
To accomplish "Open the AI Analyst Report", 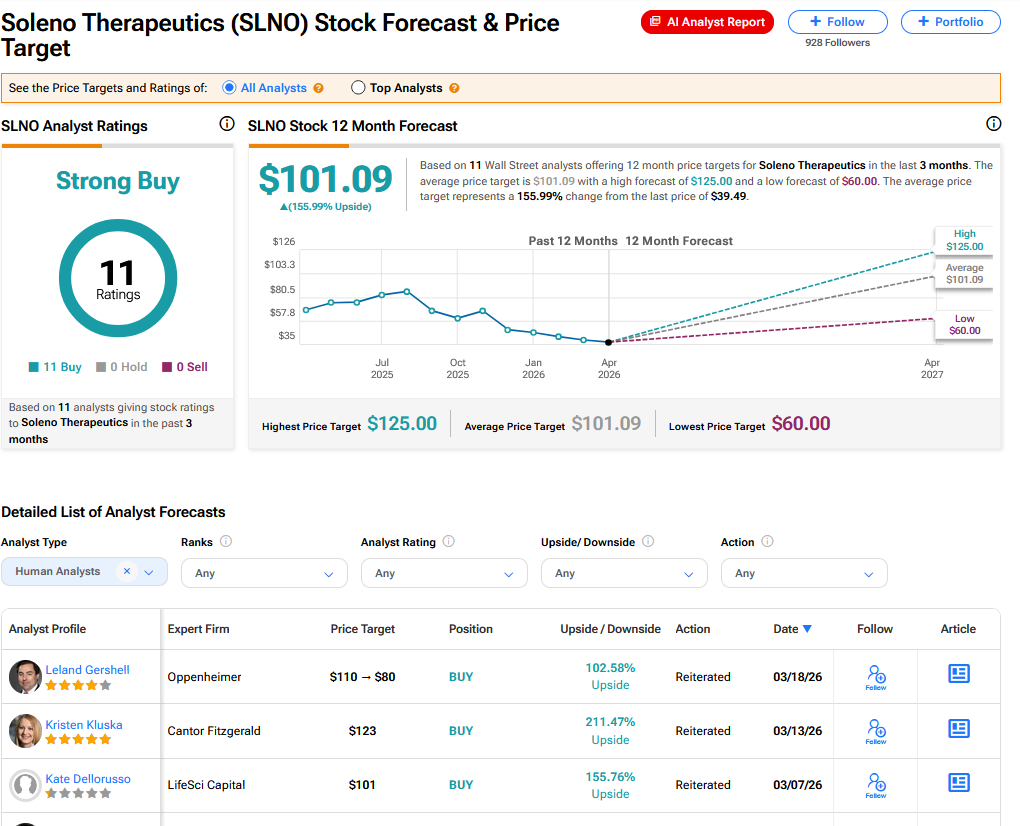I will click(707, 22).
